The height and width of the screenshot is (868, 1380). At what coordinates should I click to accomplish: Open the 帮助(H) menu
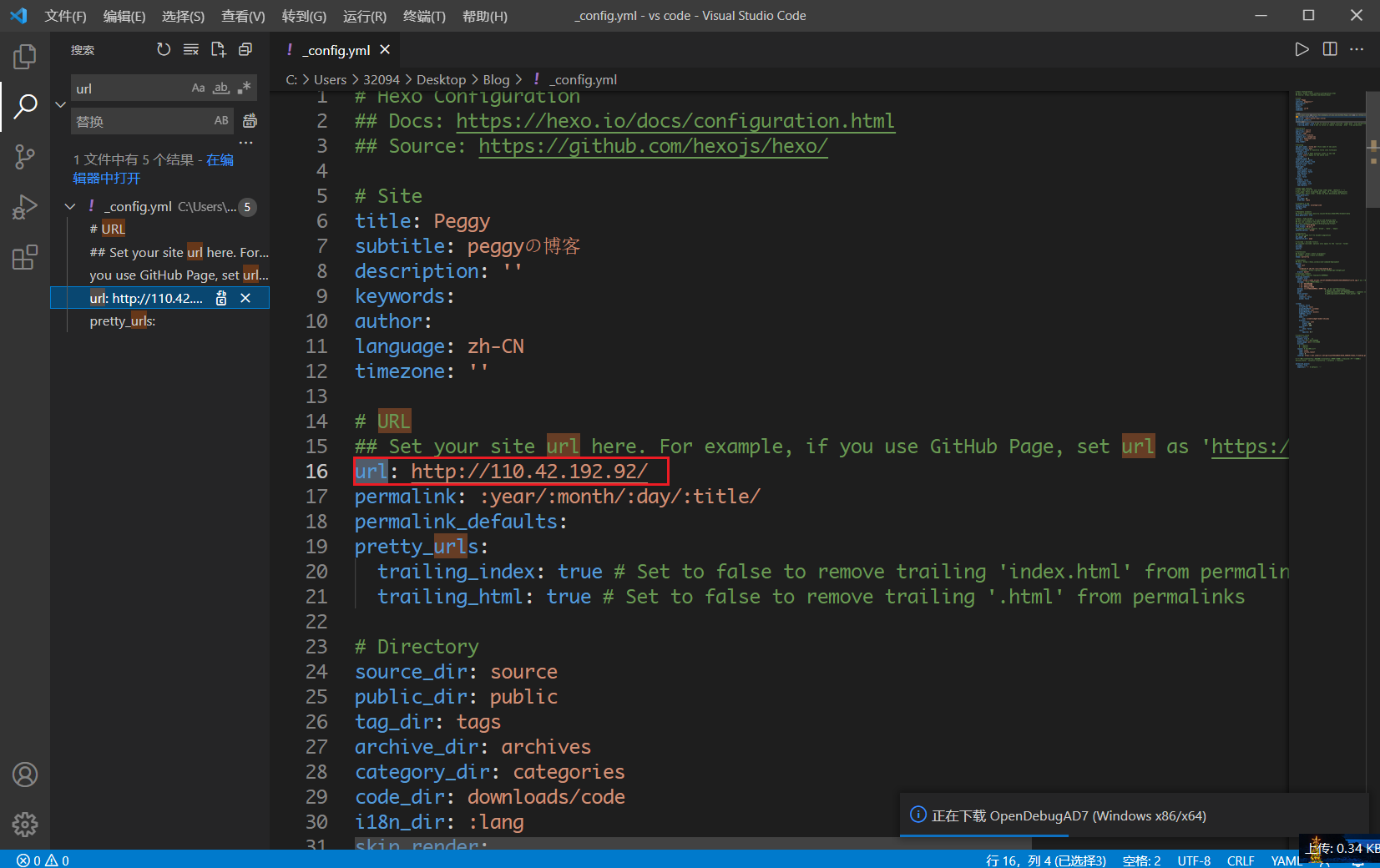tap(485, 16)
